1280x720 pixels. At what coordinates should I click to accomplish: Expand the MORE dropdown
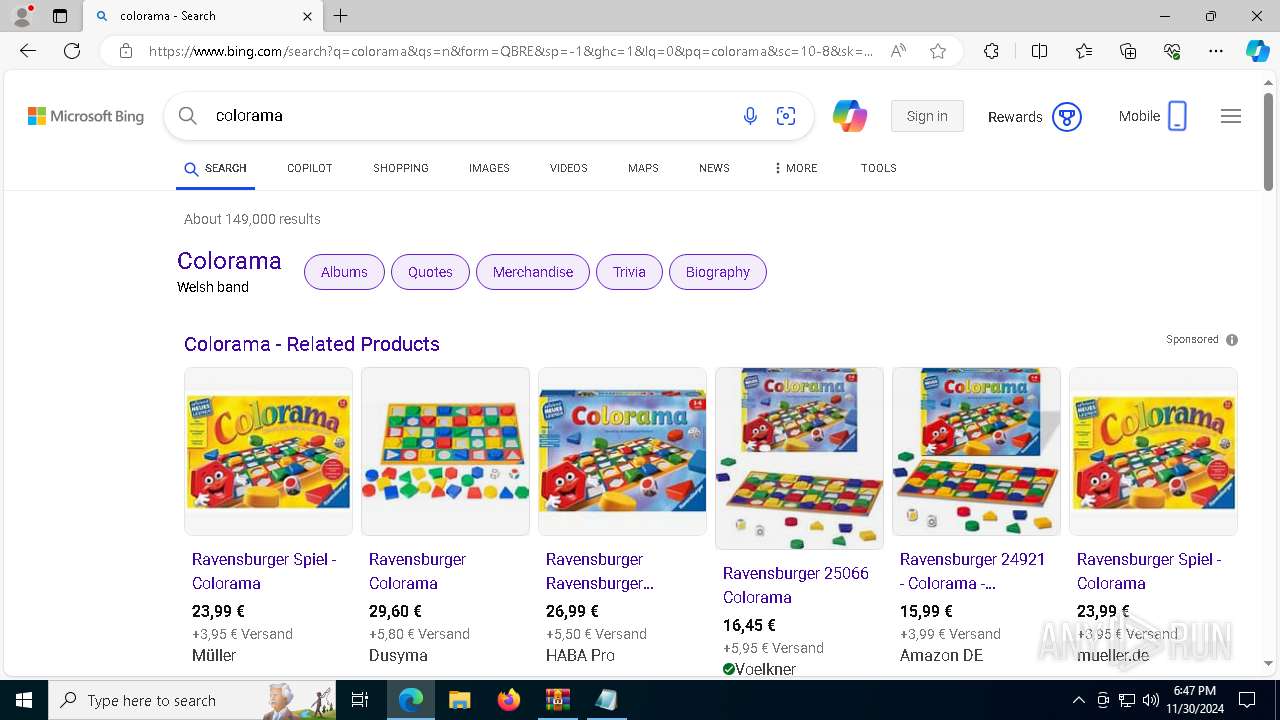click(x=796, y=168)
